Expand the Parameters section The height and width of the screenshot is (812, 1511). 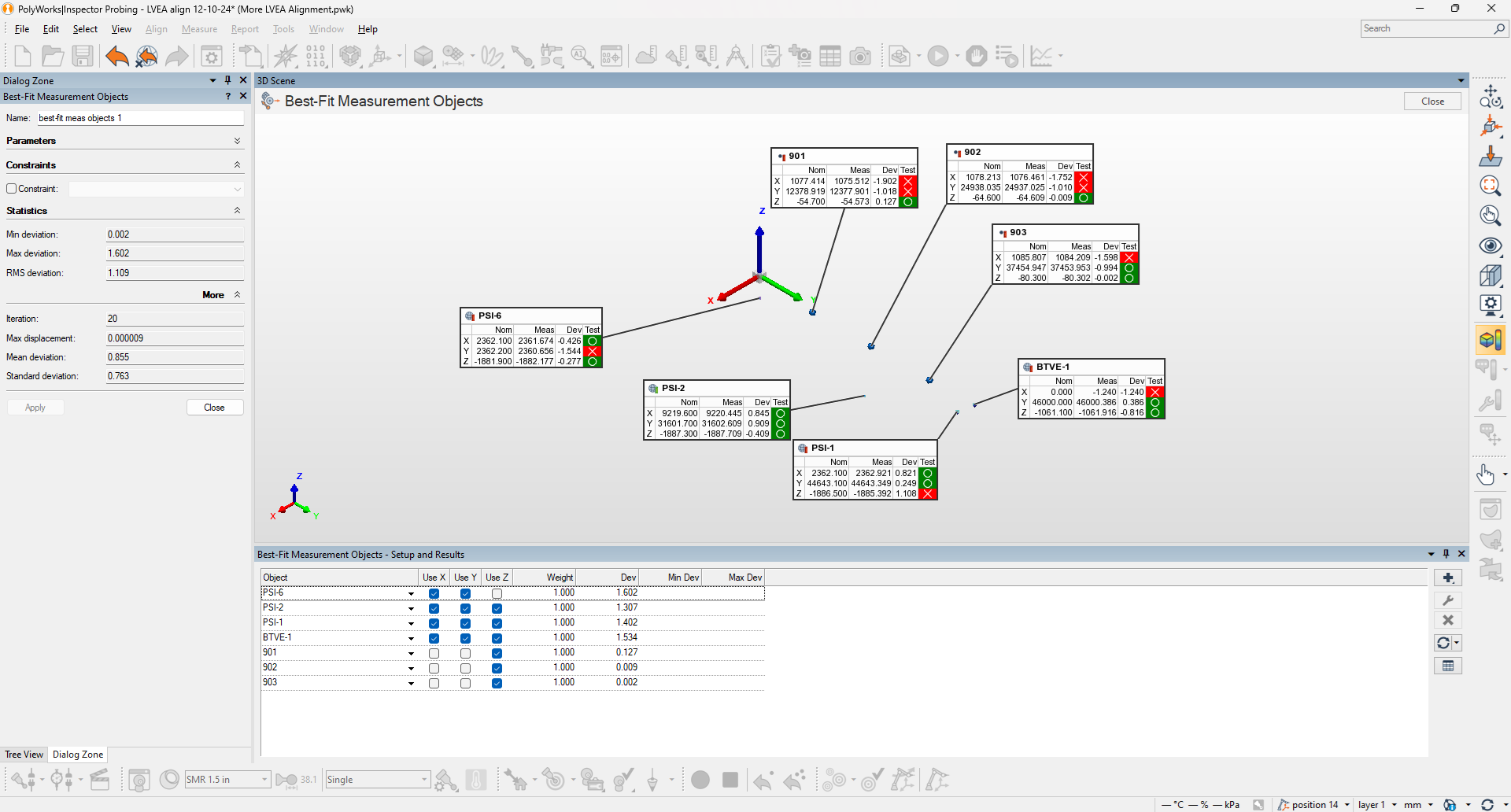coord(237,141)
